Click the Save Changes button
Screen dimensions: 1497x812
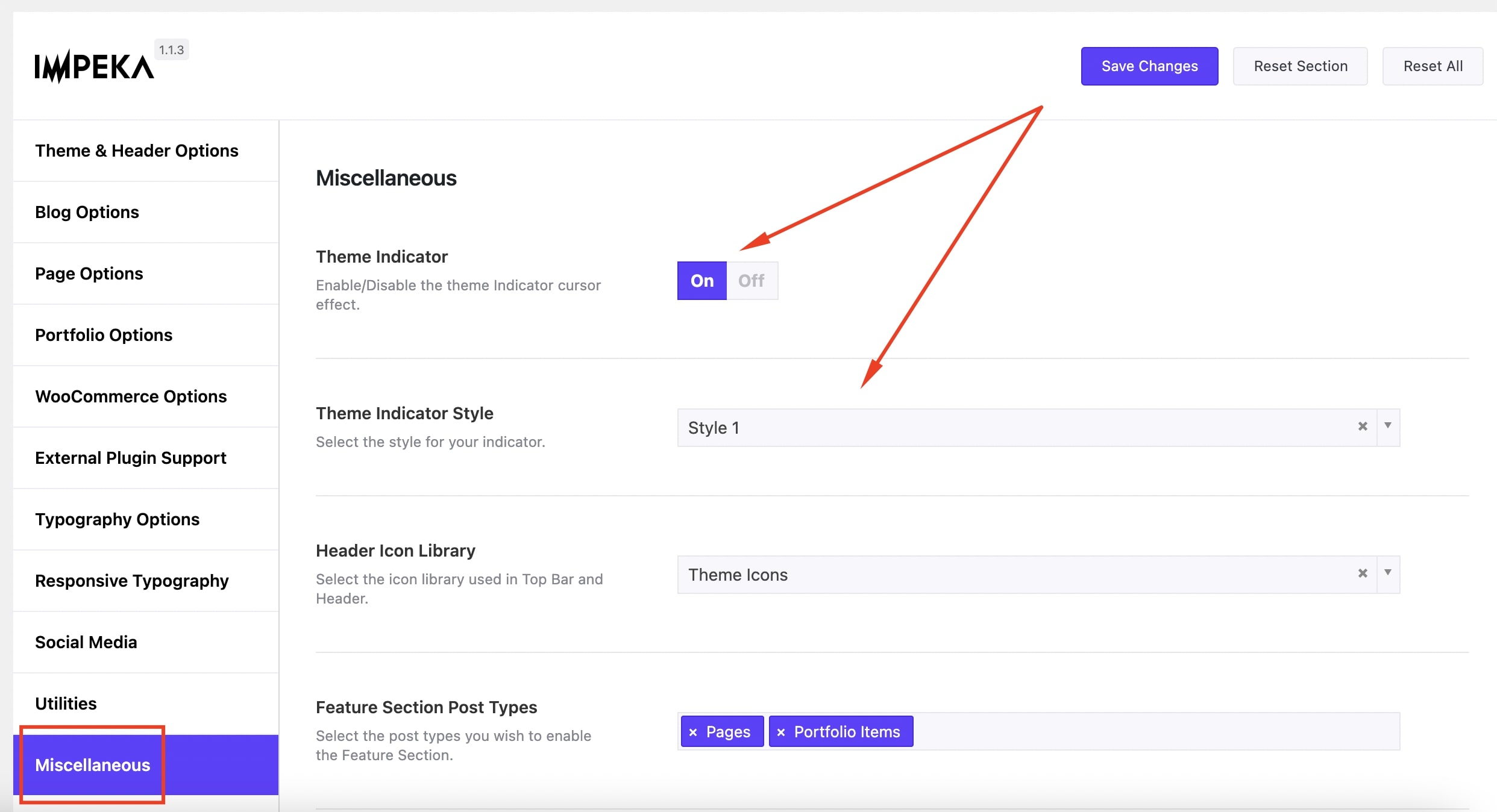pos(1149,65)
